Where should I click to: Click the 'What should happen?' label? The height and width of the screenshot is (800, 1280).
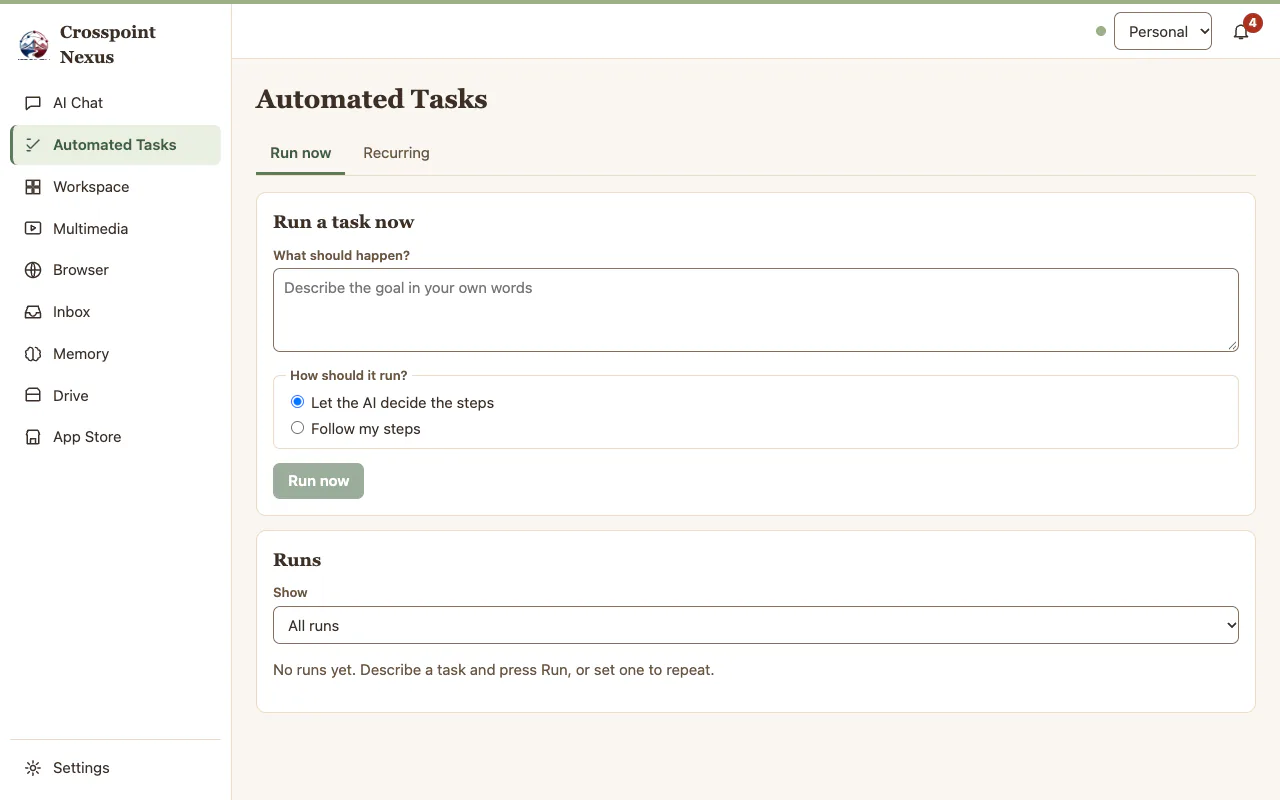(341, 256)
